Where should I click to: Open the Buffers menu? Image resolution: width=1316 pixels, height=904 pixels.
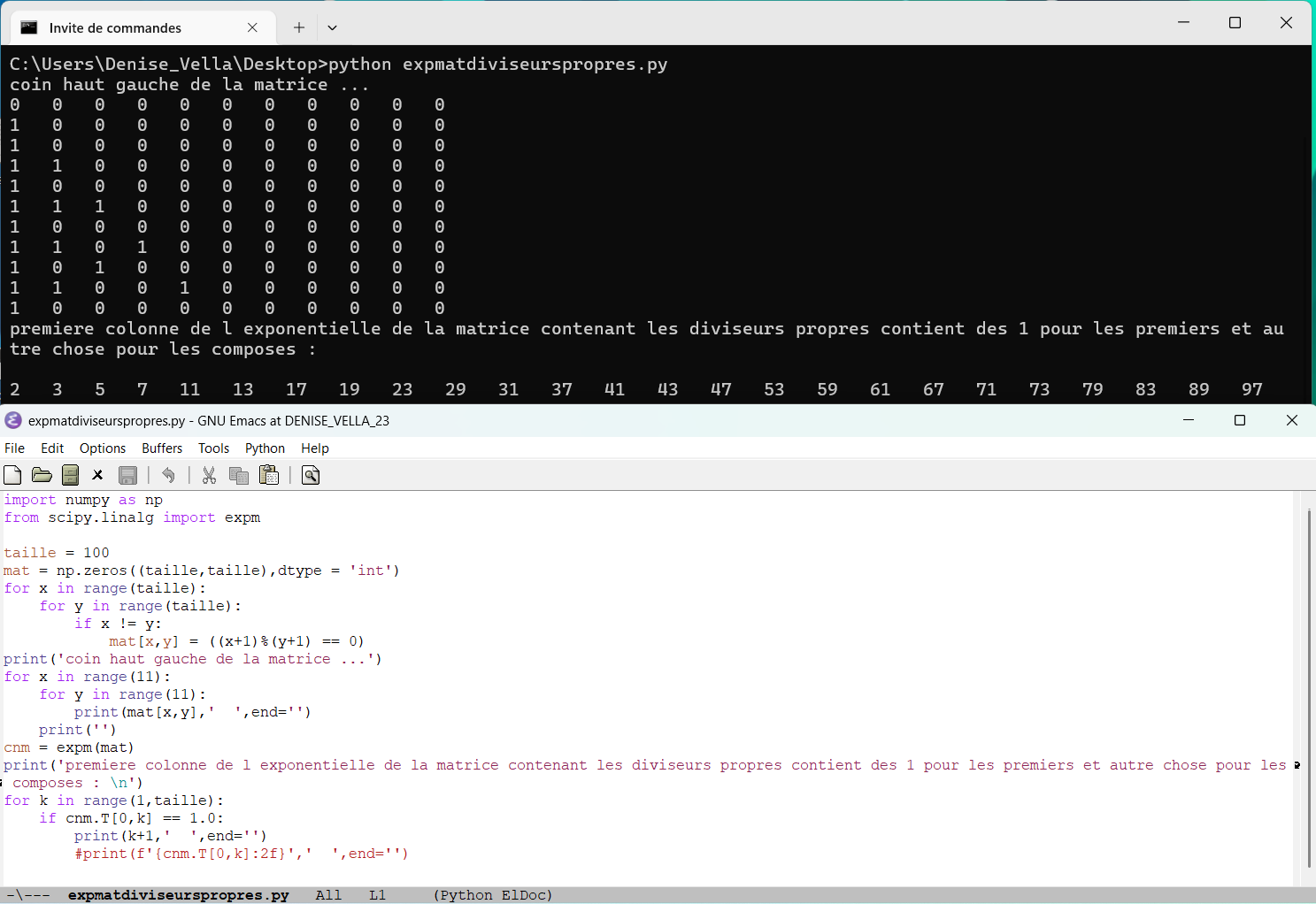162,448
